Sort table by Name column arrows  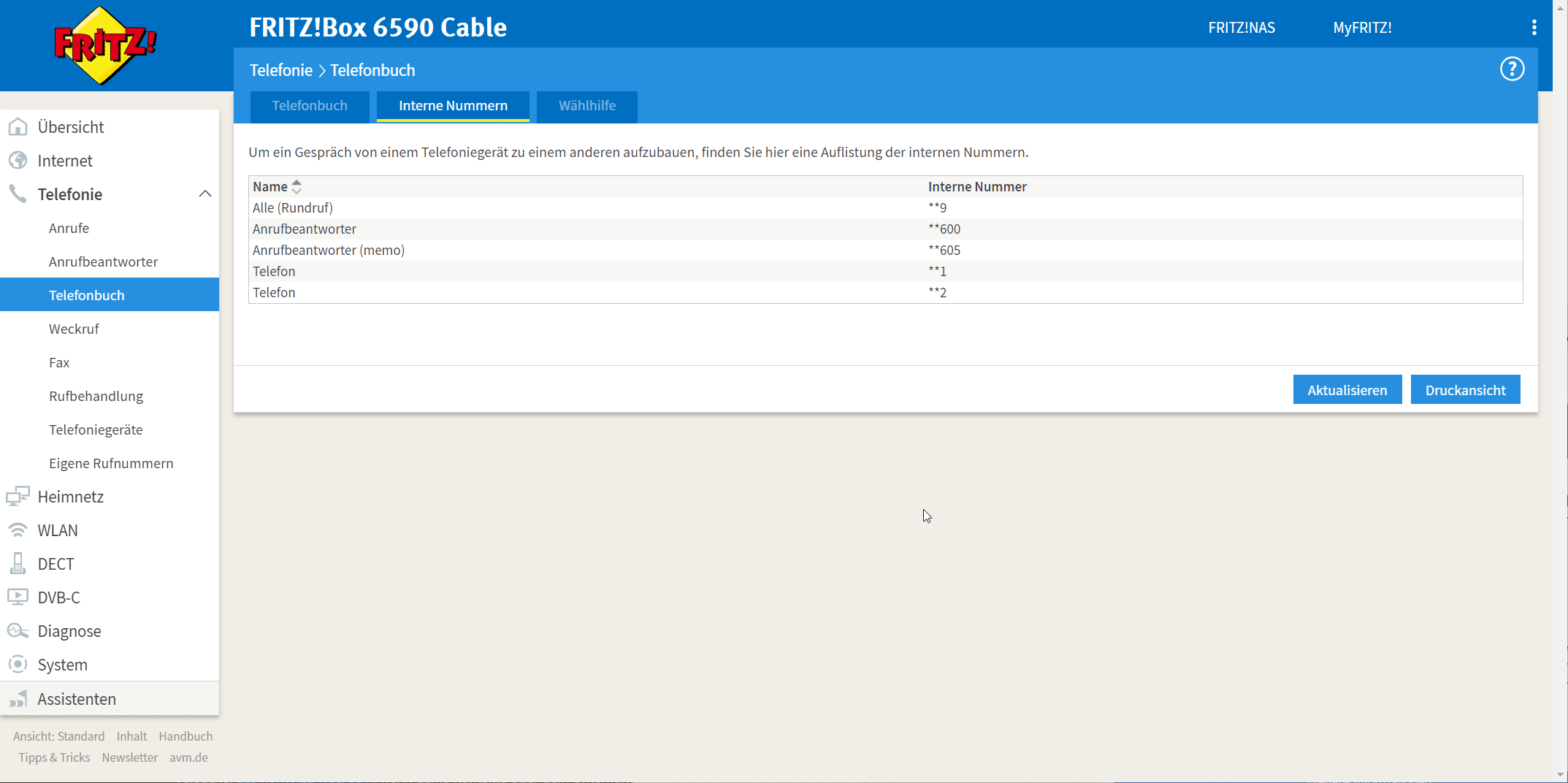297,187
